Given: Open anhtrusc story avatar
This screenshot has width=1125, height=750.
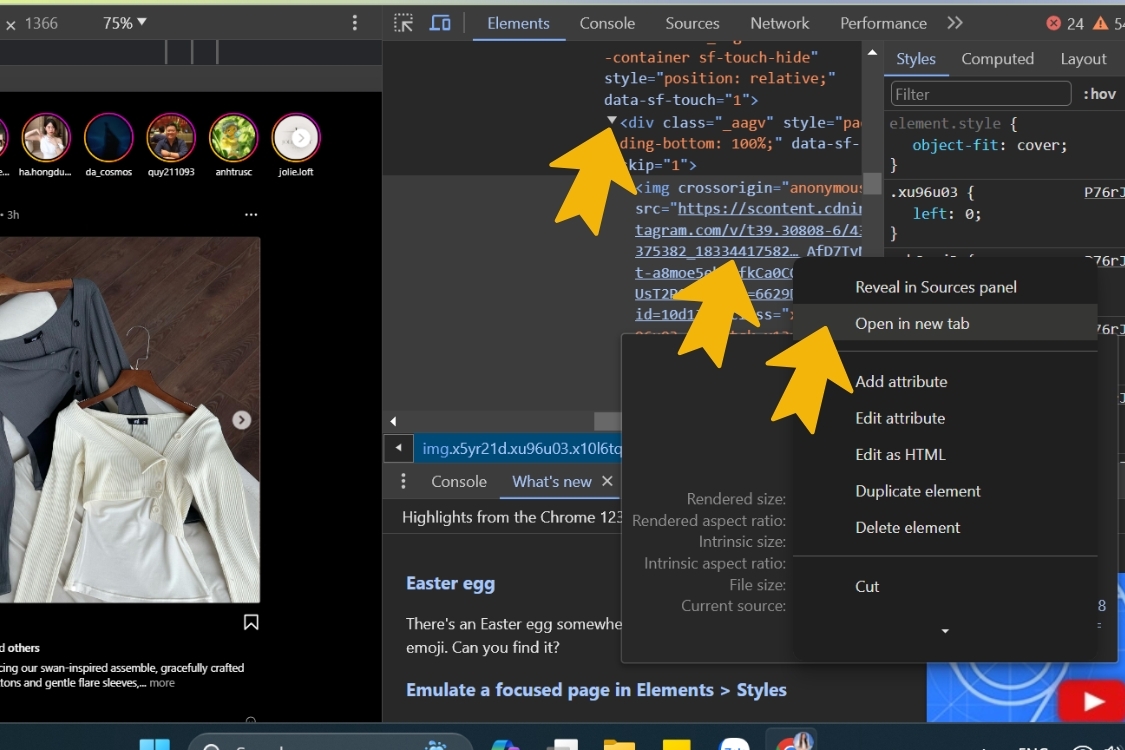Looking at the screenshot, I should click(x=233, y=137).
